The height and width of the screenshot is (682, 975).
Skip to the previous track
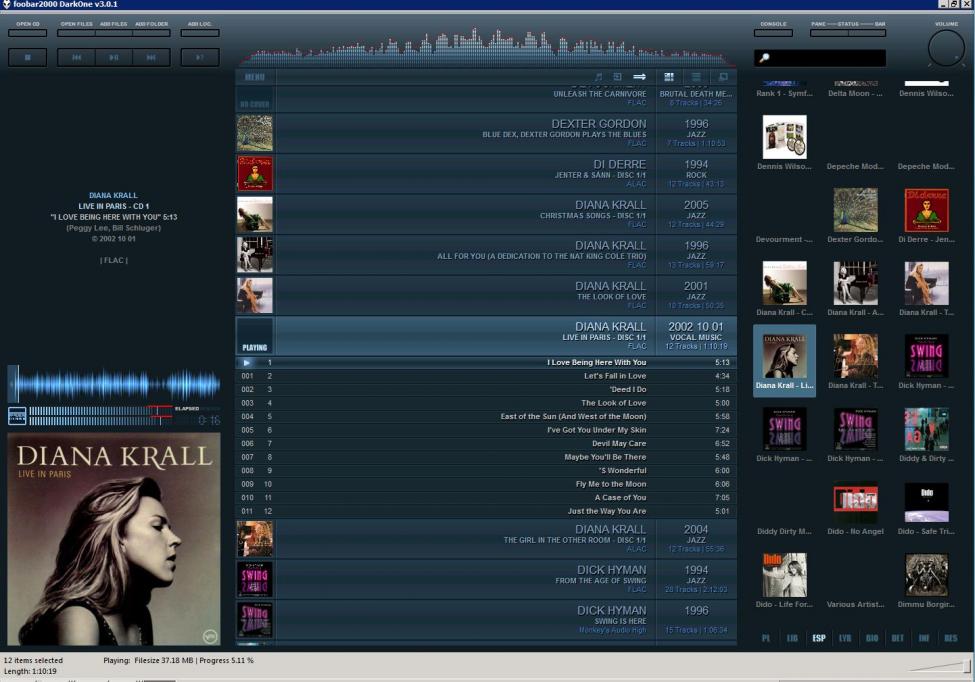pyautogui.click(x=76, y=57)
